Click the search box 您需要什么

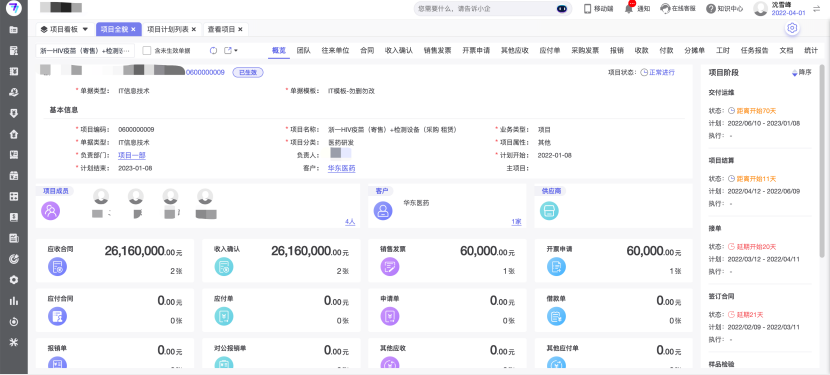493,8
